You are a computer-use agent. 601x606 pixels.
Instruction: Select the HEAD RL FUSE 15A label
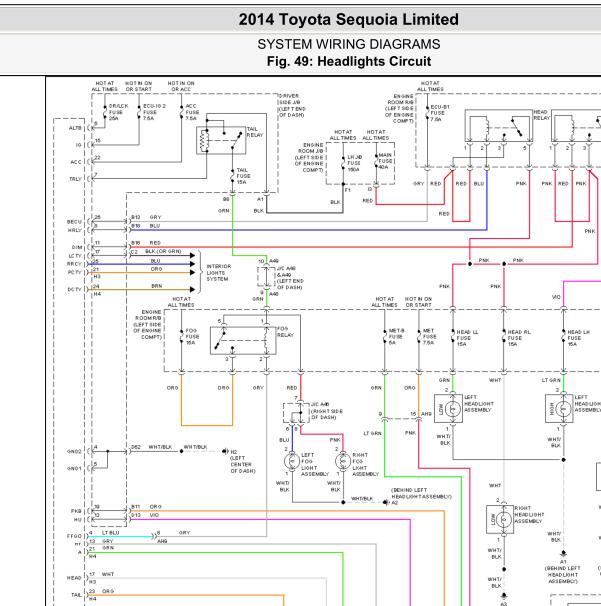(x=518, y=338)
